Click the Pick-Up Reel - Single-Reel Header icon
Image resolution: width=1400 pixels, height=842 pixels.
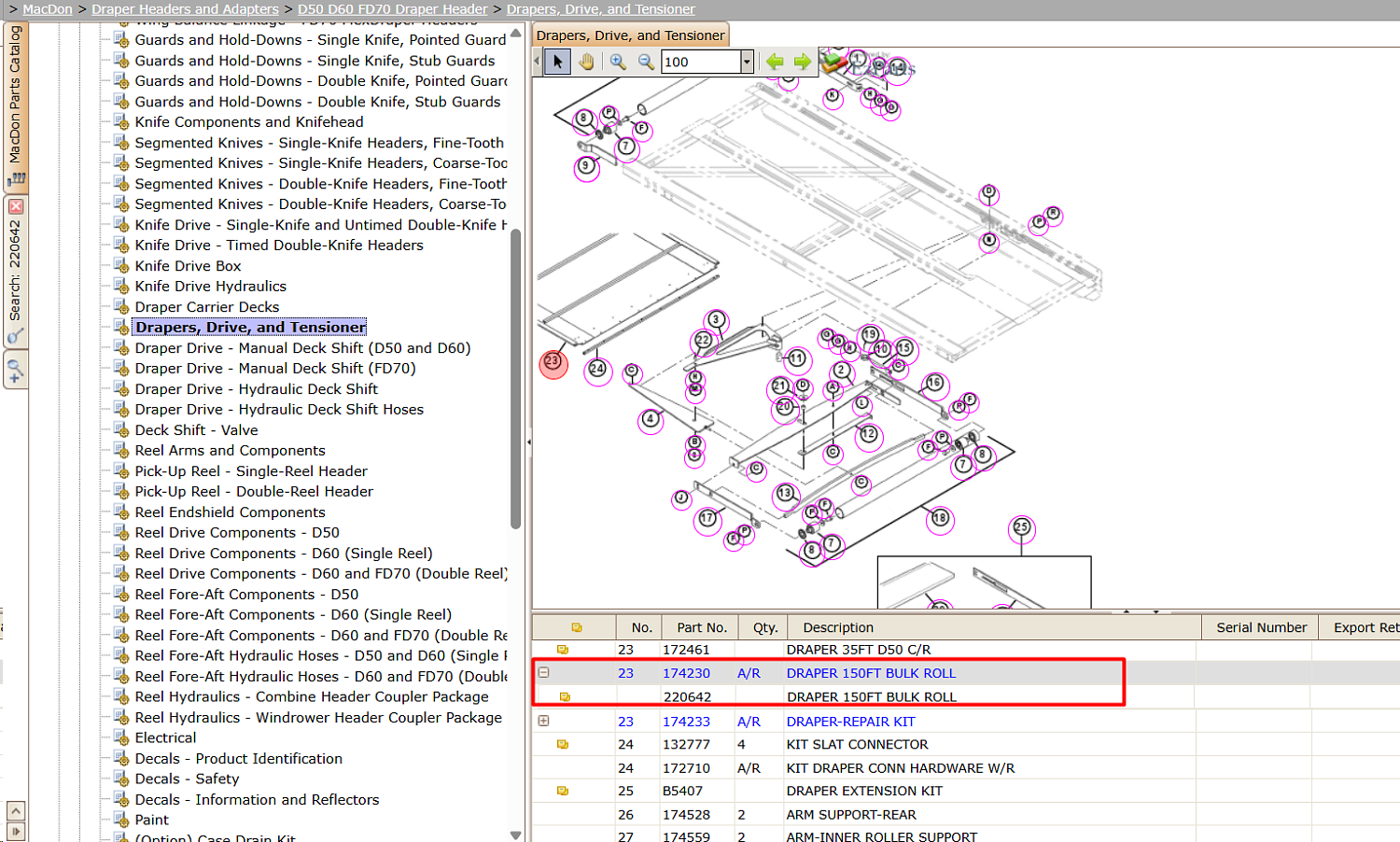coord(121,470)
